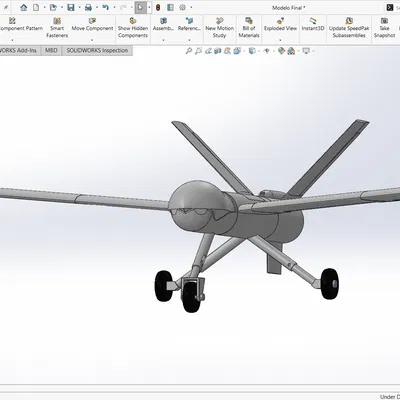Click the Section View icon
Viewport: 400px width, 400px height.
click(x=218, y=51)
